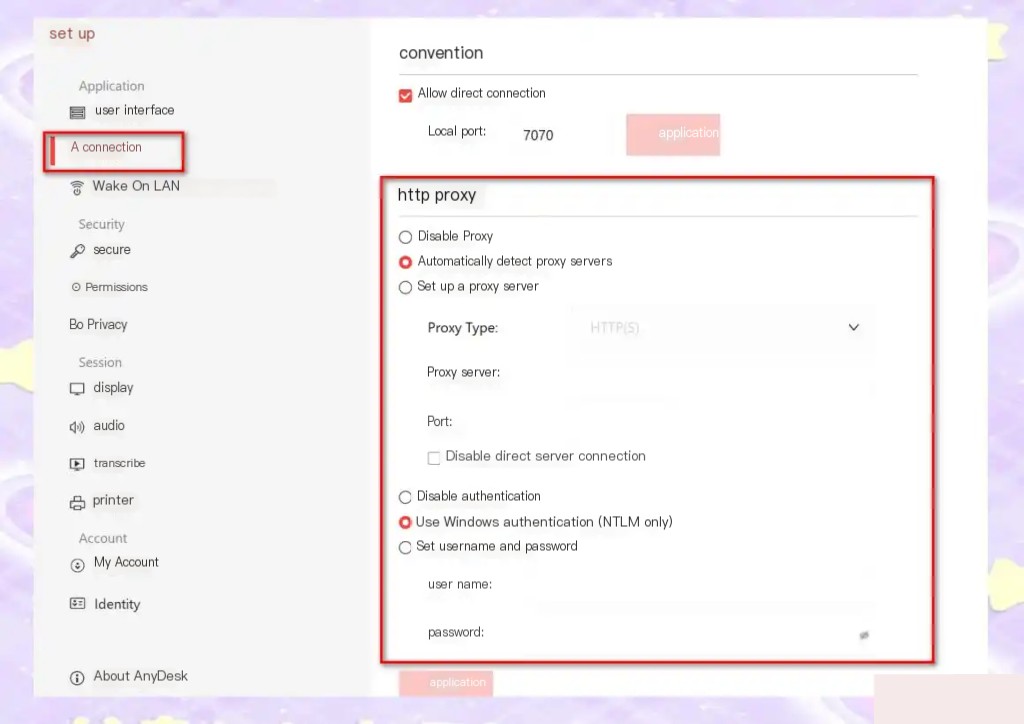This screenshot has height=724, width=1024.
Task: Click the user interface list icon
Action: tap(77, 112)
